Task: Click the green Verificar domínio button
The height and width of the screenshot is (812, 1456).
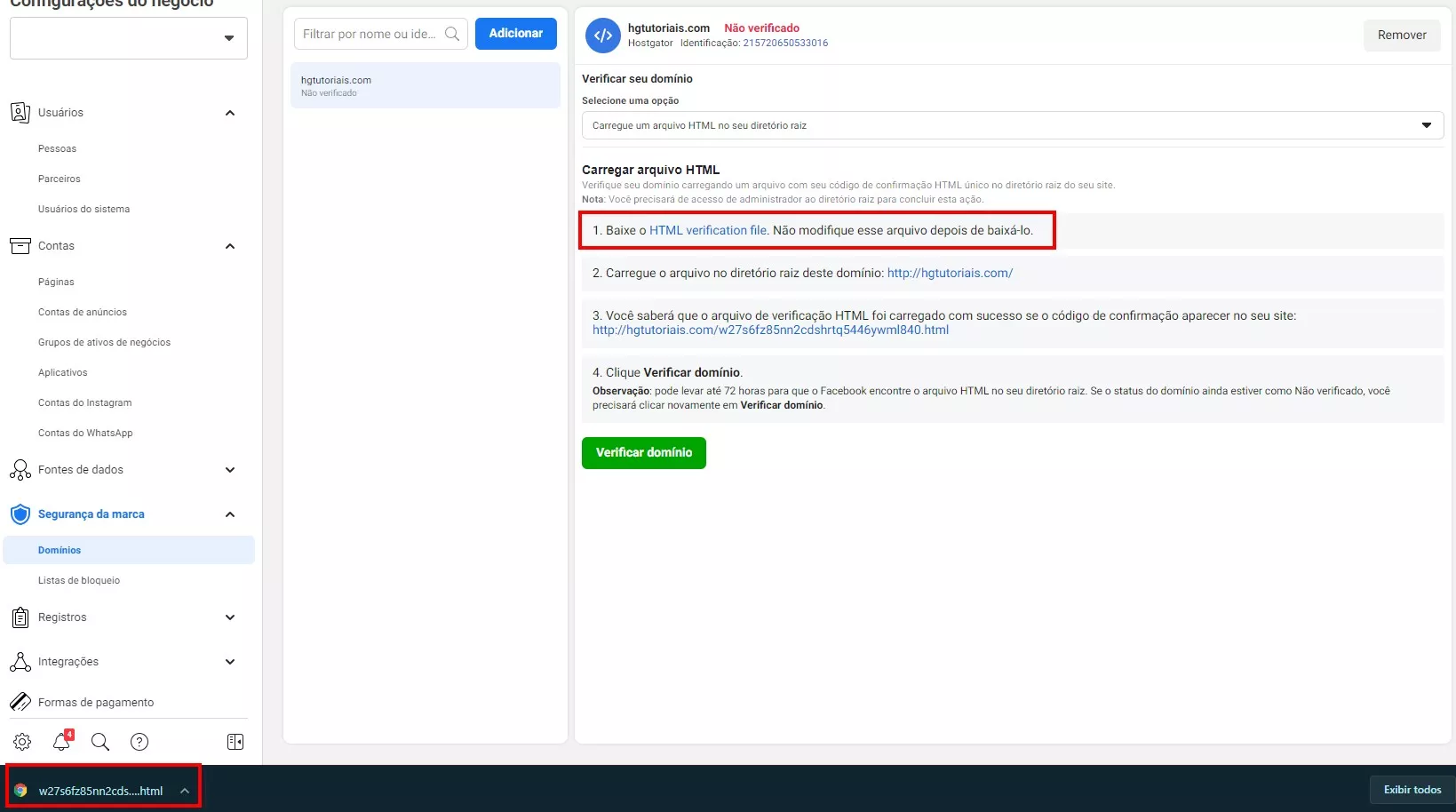Action: click(x=644, y=453)
